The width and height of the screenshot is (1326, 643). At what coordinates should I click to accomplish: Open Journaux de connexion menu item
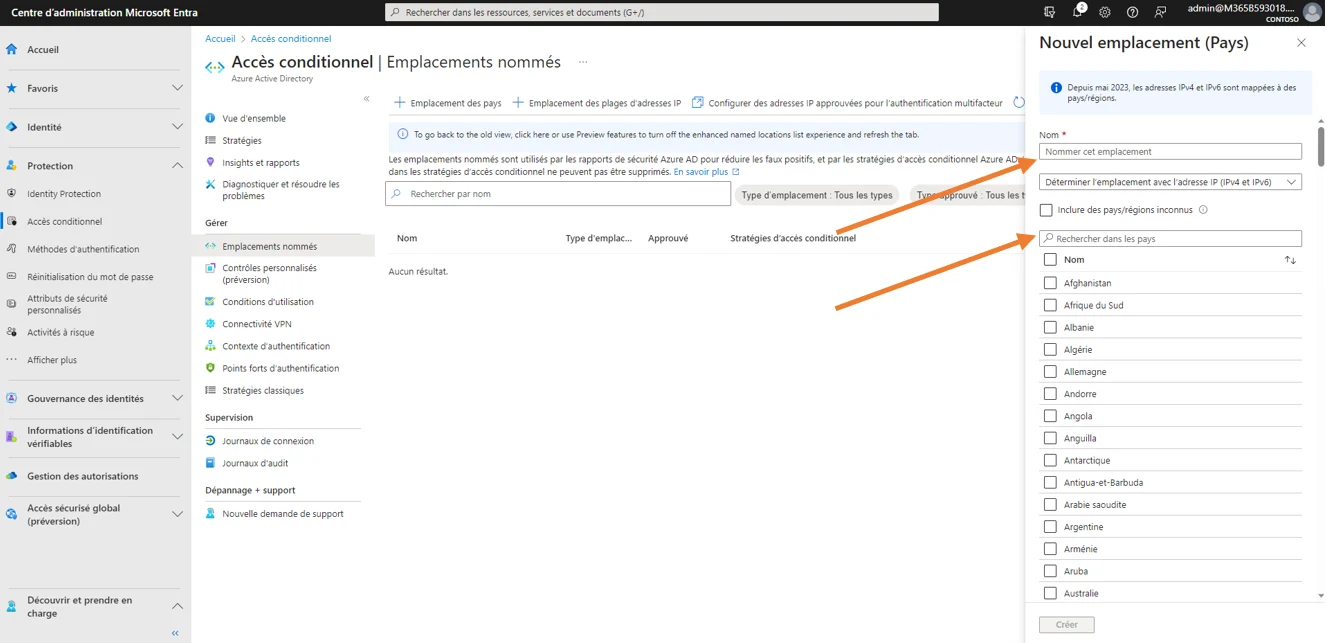pos(267,441)
